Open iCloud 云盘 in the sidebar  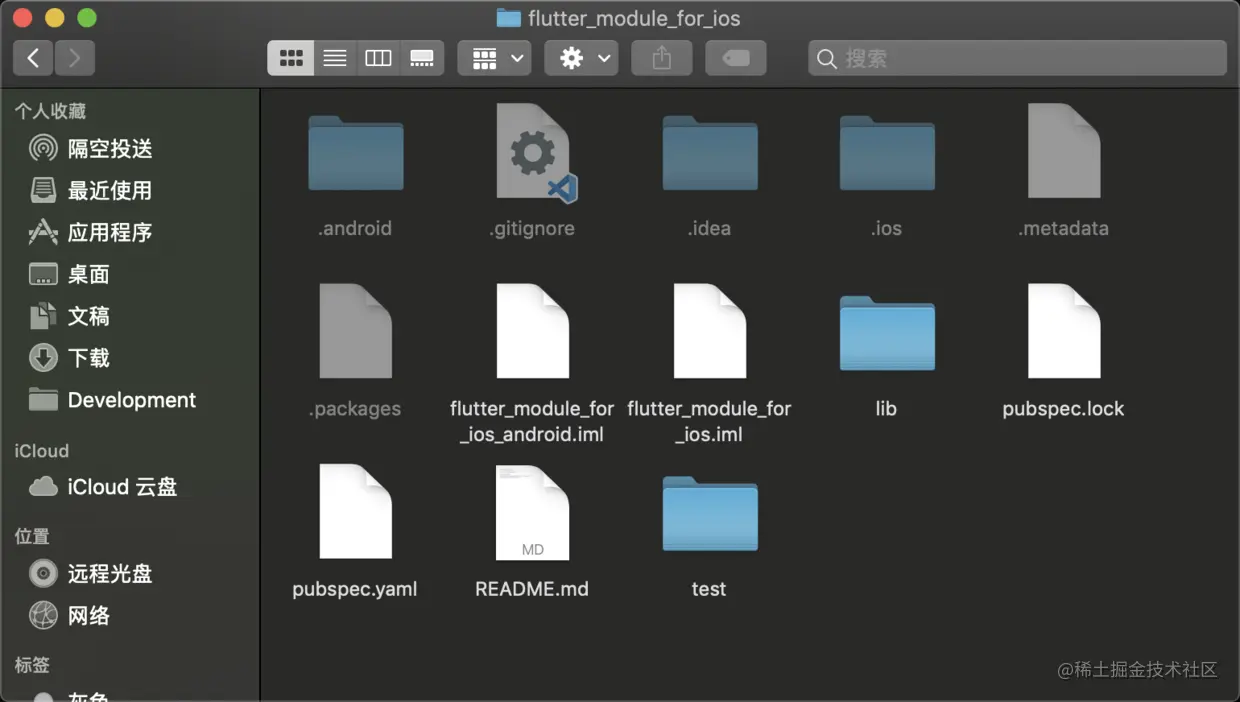tap(130, 487)
